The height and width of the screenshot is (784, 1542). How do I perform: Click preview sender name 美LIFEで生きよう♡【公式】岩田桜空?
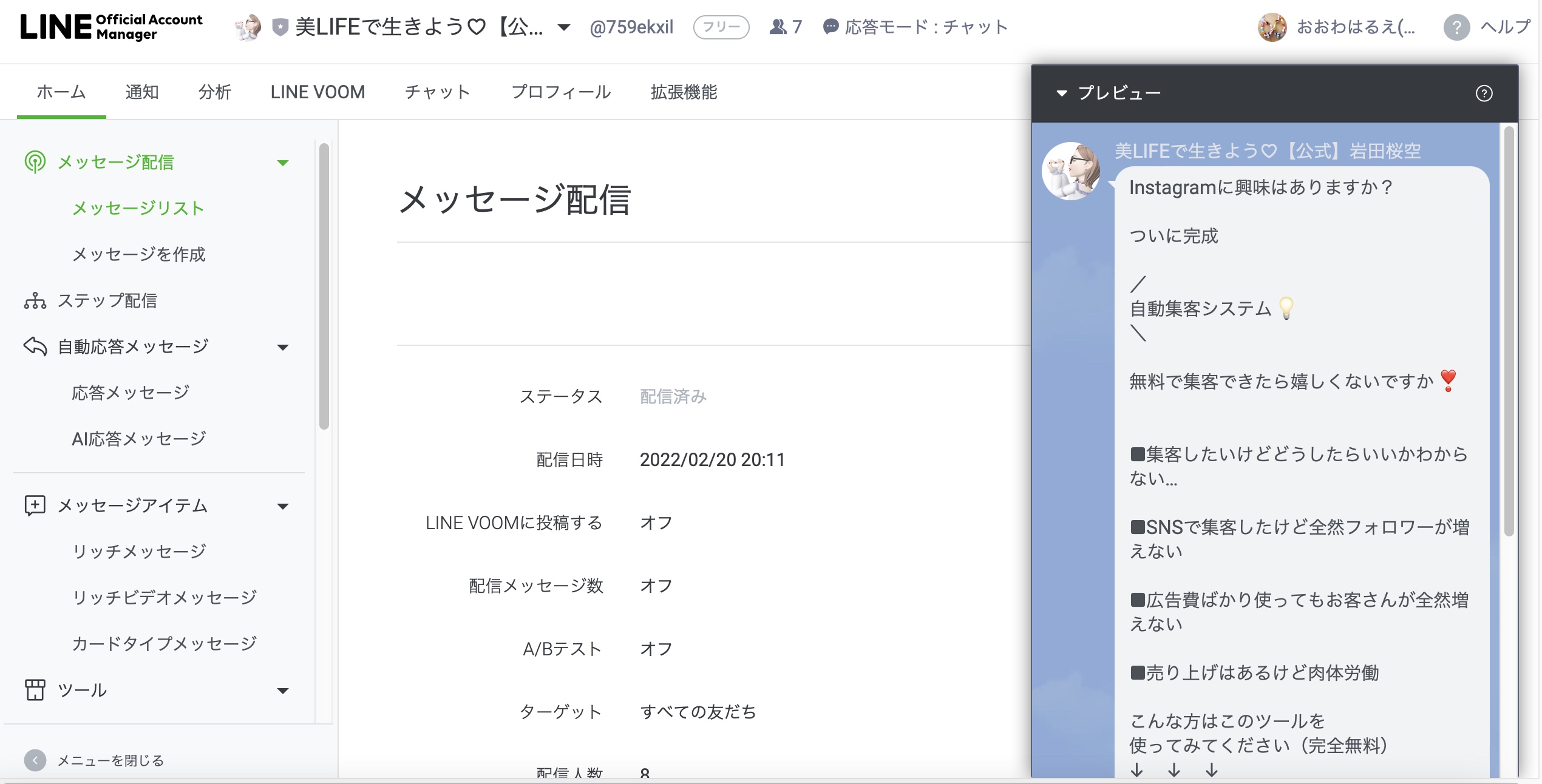[x=1268, y=150]
